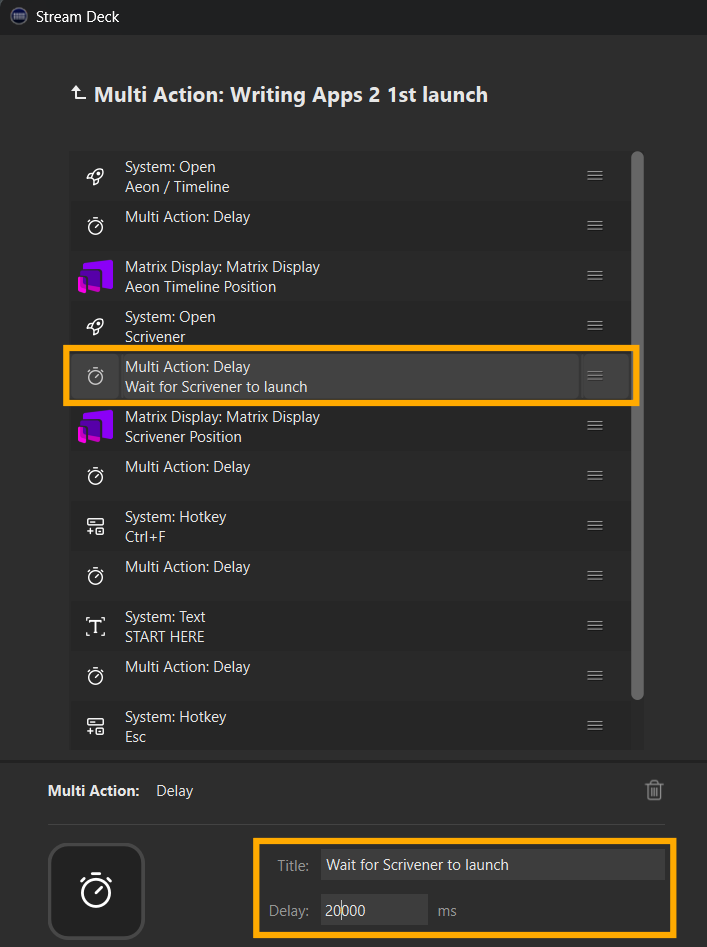This screenshot has width=707, height=947.
Task: Select the Wait for Scrivener to launch delay
Action: pos(350,376)
